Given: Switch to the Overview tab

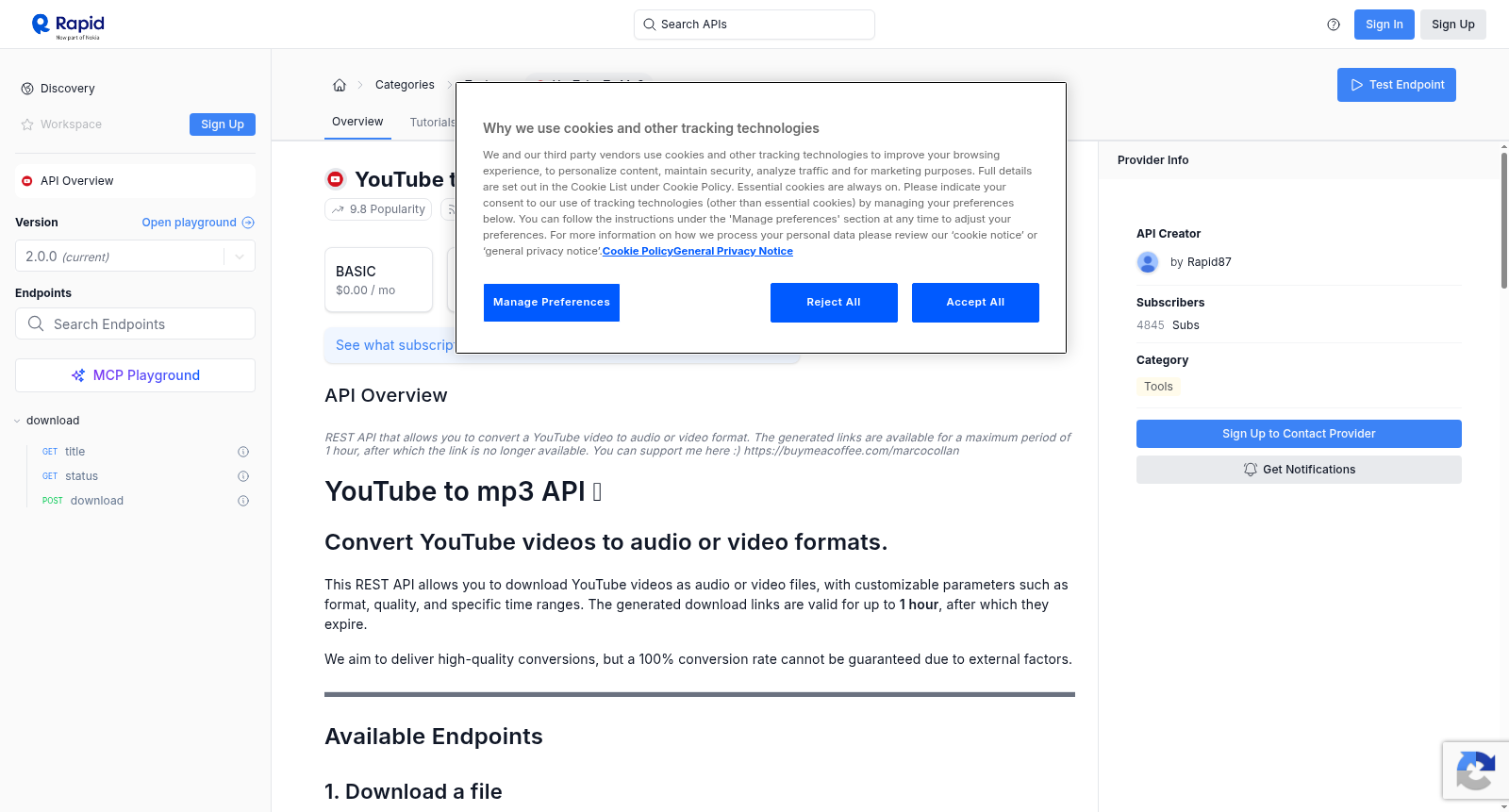Looking at the screenshot, I should coord(357,122).
